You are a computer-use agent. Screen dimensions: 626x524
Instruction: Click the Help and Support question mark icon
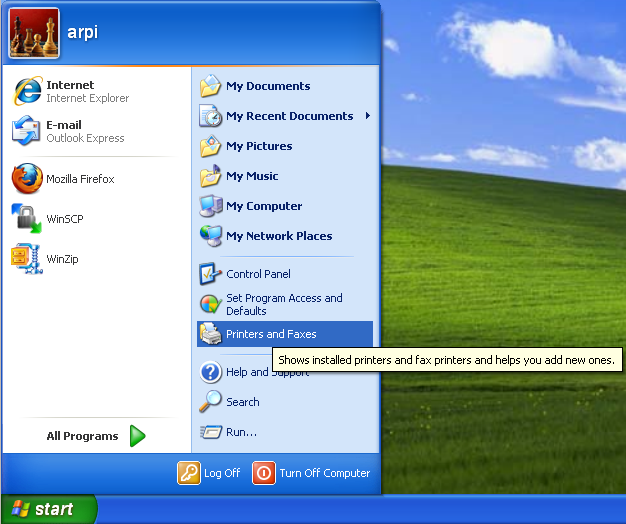[x=210, y=372]
